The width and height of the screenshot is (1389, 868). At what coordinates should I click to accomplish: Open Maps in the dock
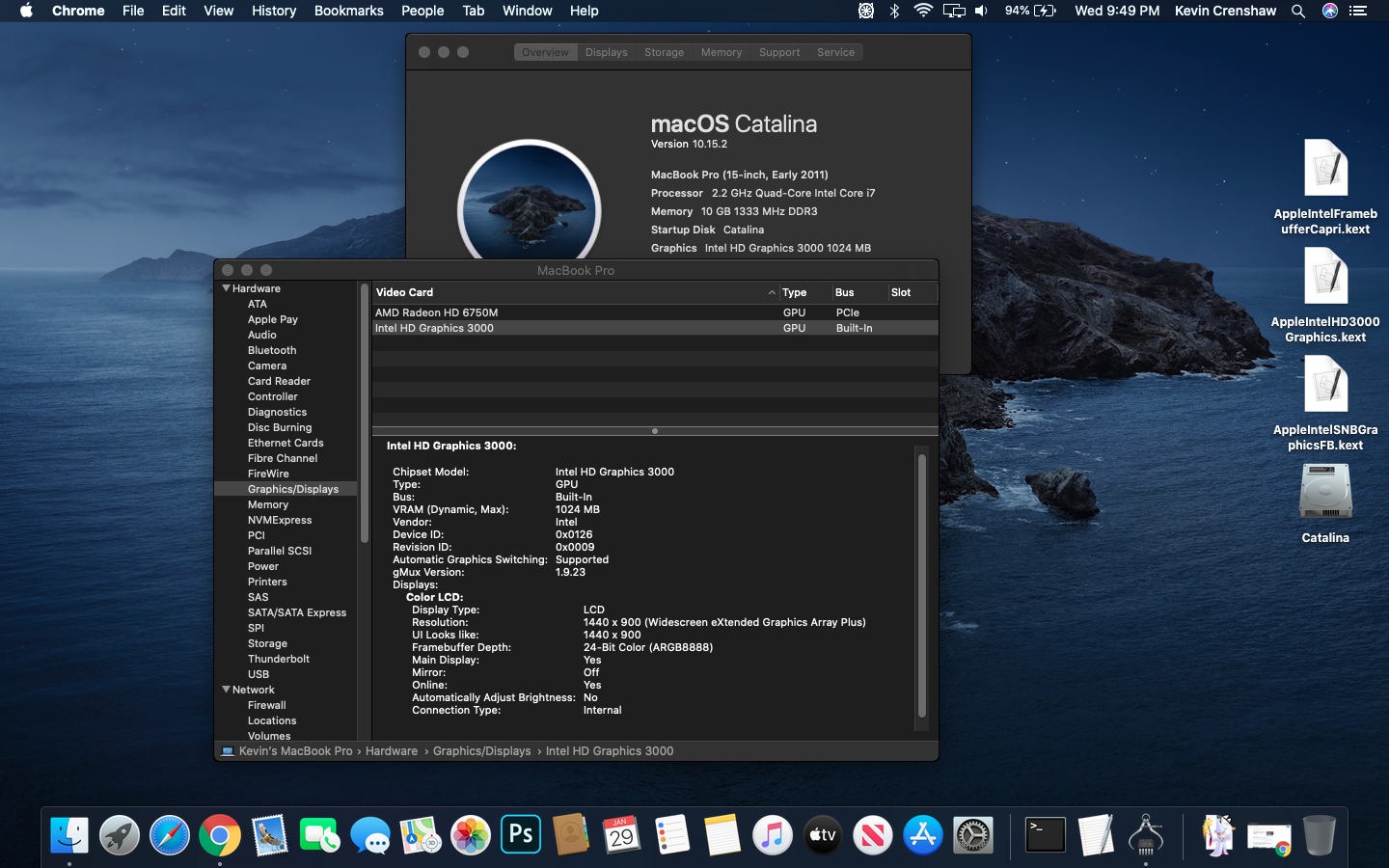(x=421, y=835)
